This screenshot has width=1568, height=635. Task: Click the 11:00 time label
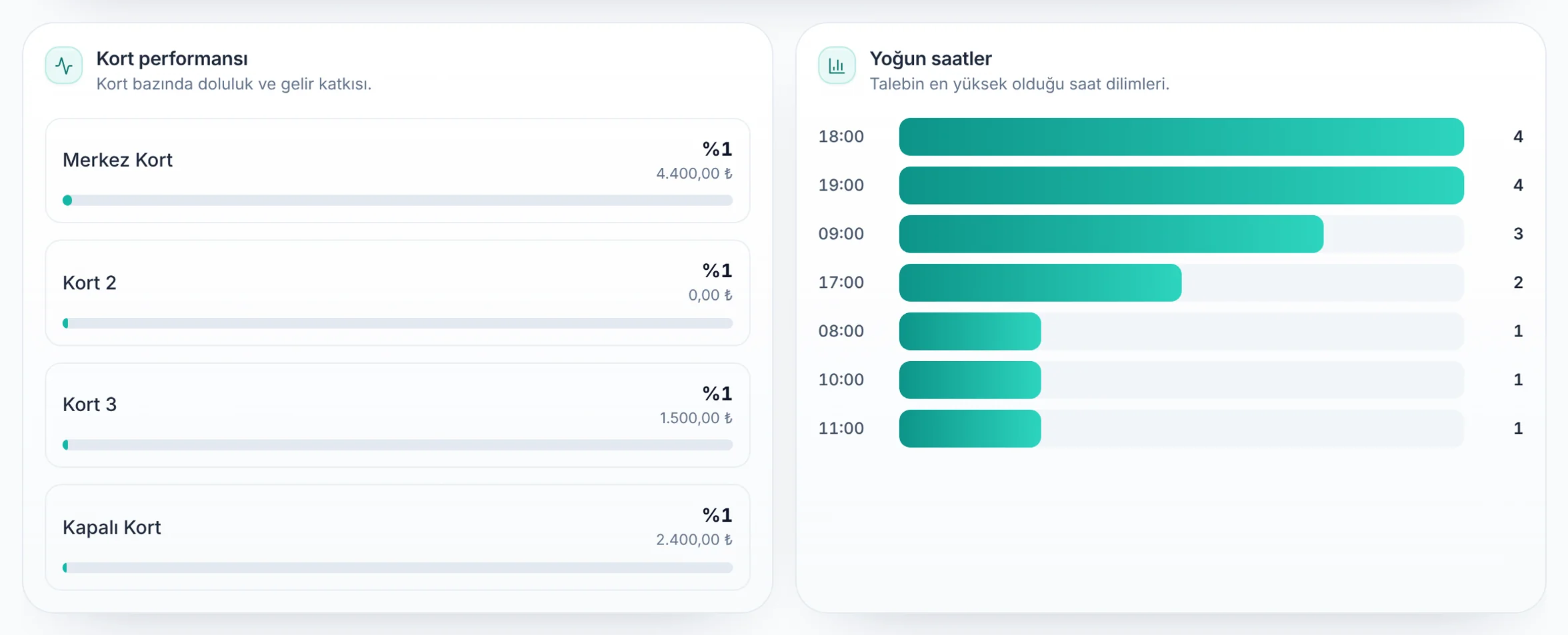pos(841,428)
